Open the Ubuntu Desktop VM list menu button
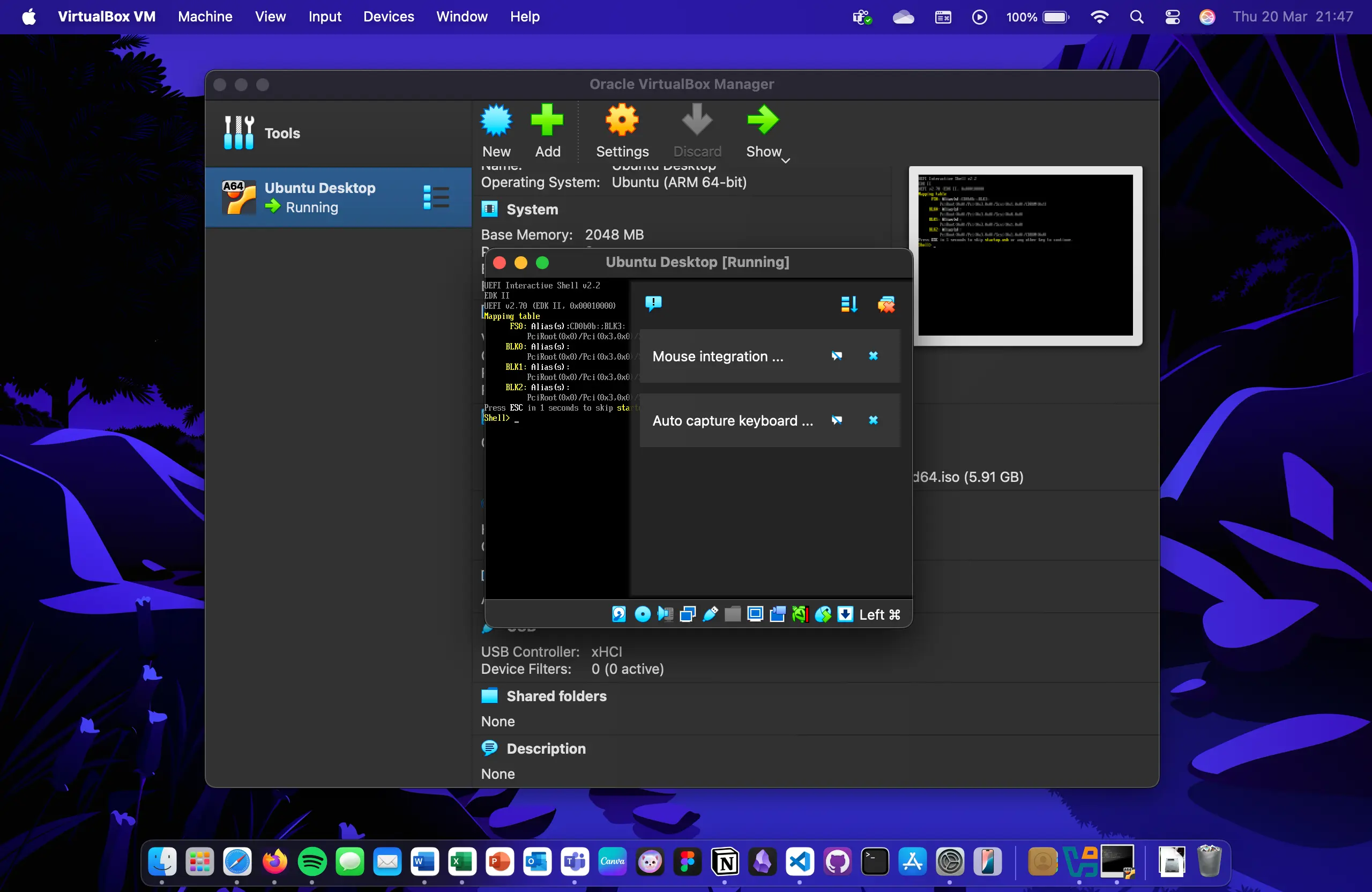This screenshot has height=892, width=1372. 435,197
